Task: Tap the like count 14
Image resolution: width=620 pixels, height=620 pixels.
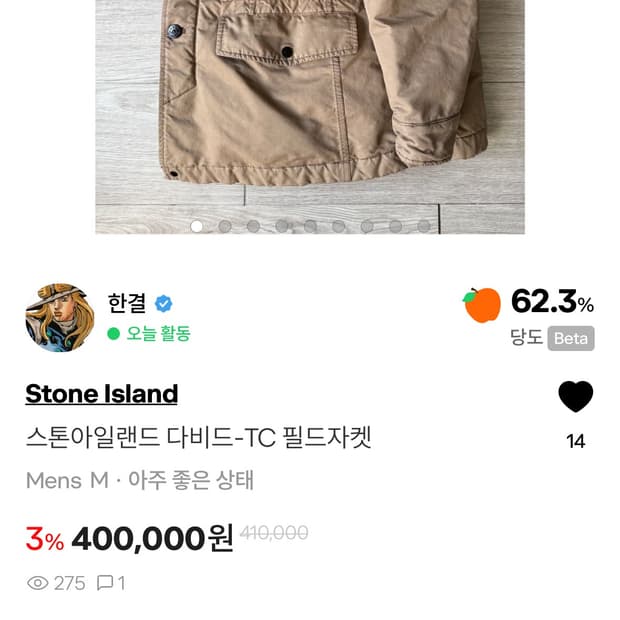Action: (575, 441)
